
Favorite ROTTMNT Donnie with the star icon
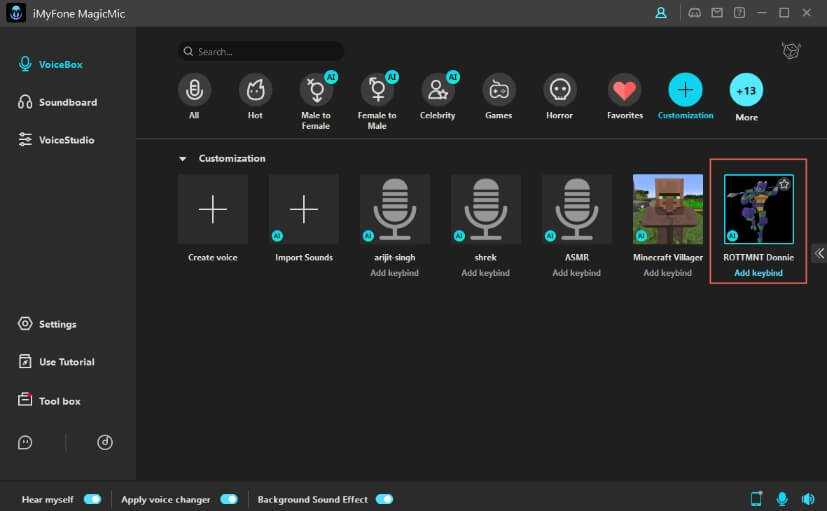(x=784, y=184)
